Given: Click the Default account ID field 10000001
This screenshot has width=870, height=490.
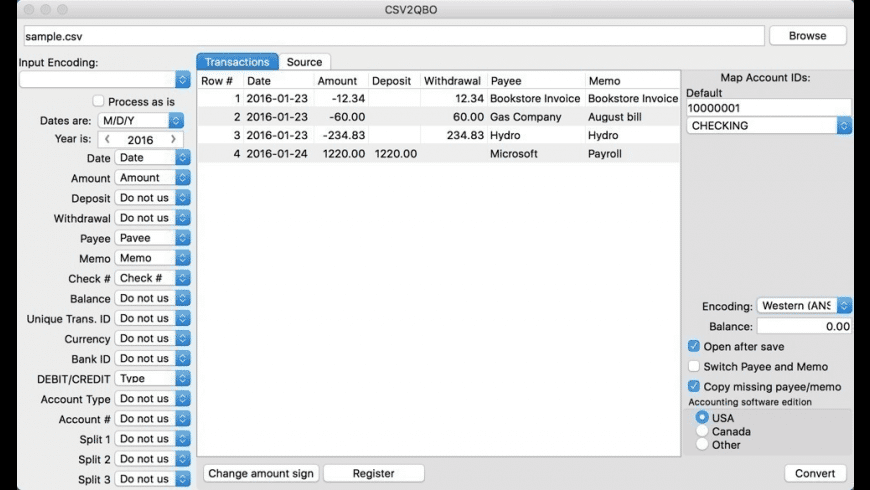Looking at the screenshot, I should [768, 108].
